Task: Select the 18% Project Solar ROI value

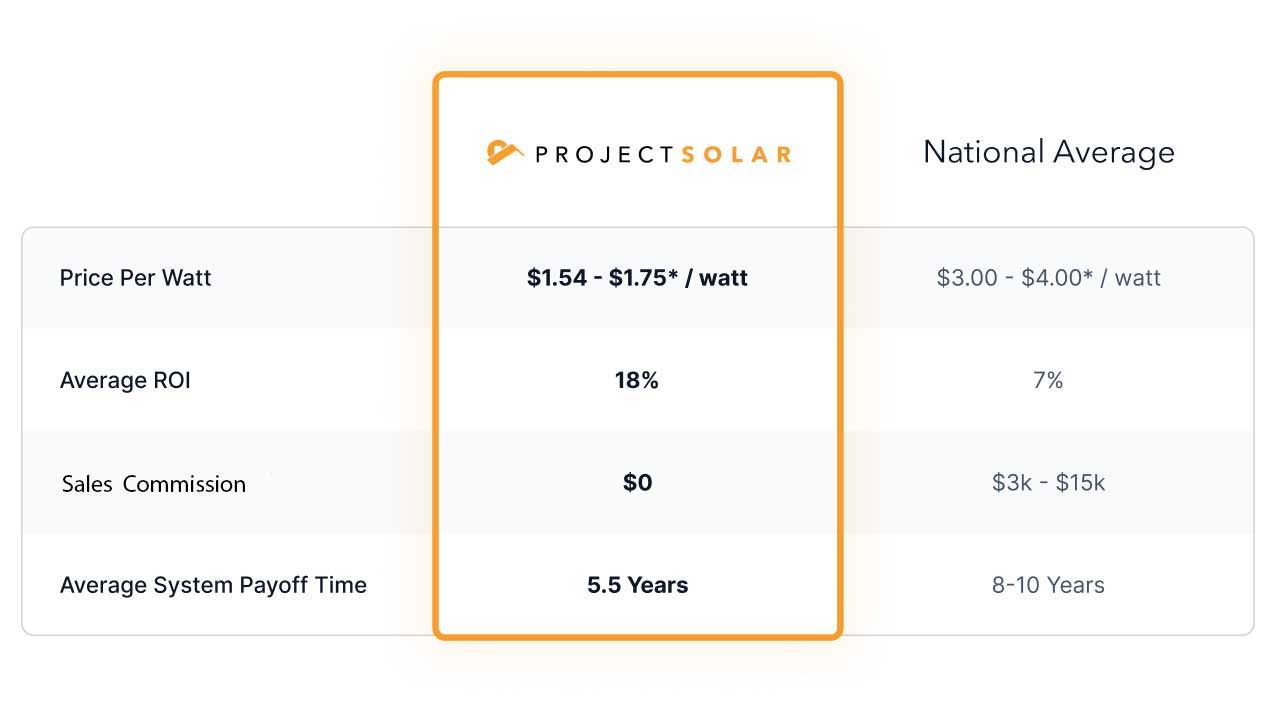Action: click(636, 380)
